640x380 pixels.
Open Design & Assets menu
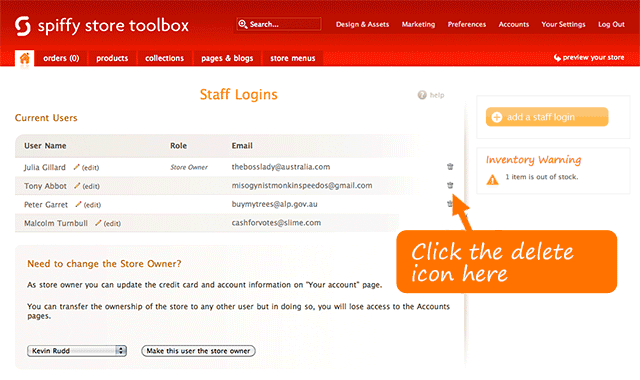362,24
